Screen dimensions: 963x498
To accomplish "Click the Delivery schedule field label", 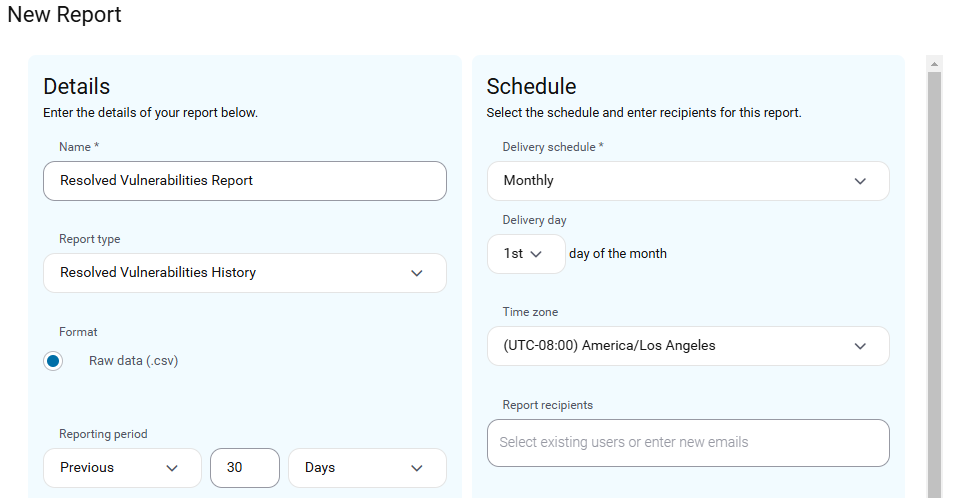I will coord(553,147).
